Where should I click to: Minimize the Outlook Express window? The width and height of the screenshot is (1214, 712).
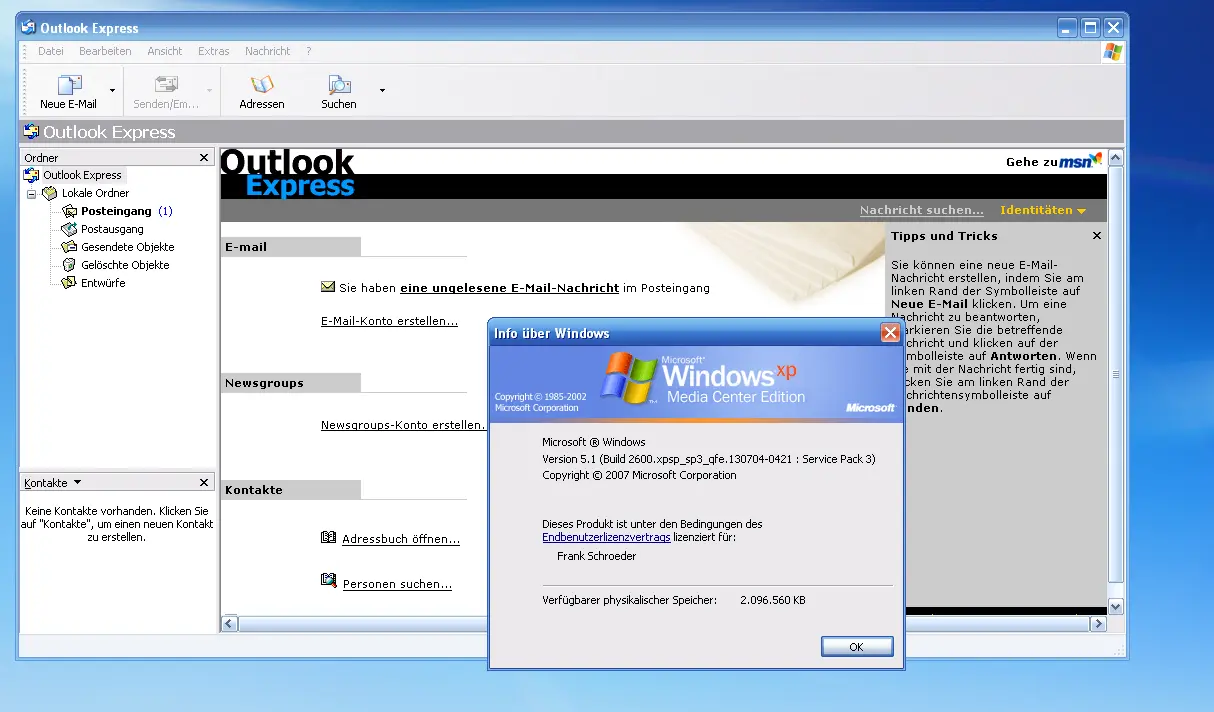point(1068,28)
